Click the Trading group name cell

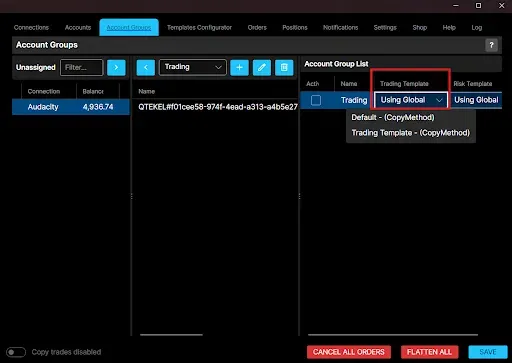354,100
